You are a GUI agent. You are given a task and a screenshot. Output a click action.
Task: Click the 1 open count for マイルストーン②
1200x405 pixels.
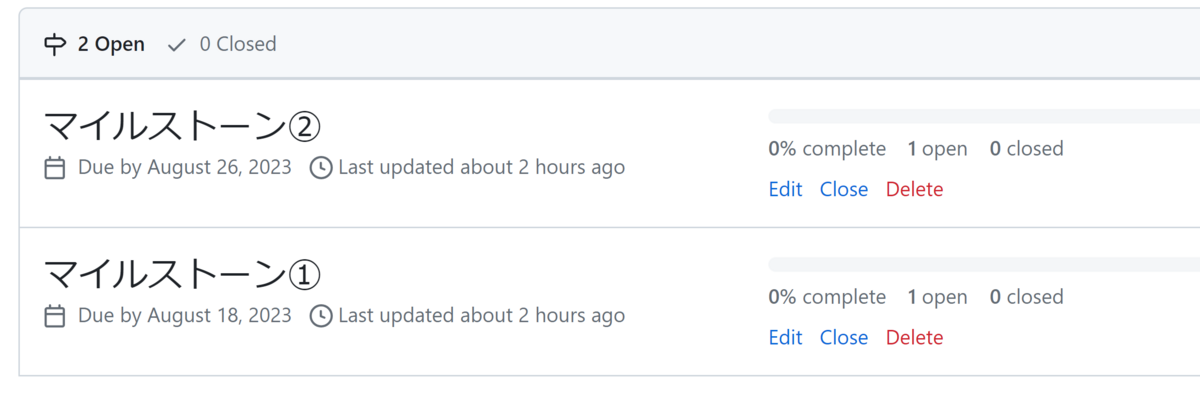(937, 149)
